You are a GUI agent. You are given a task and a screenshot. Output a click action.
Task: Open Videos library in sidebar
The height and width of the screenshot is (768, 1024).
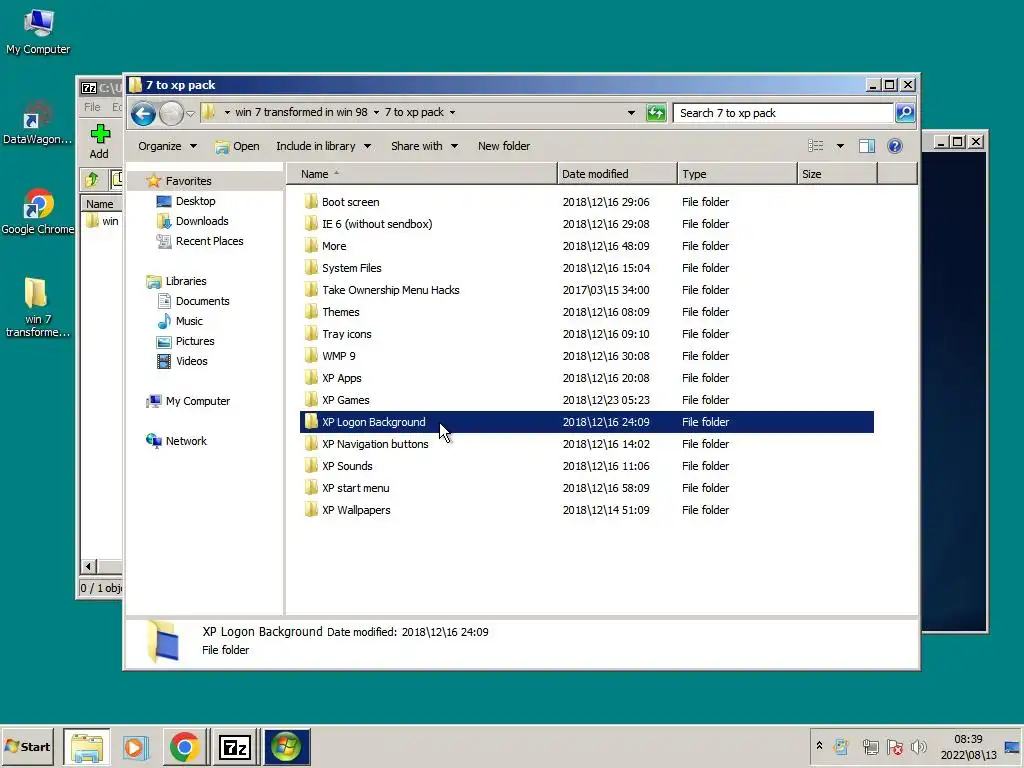[191, 361]
